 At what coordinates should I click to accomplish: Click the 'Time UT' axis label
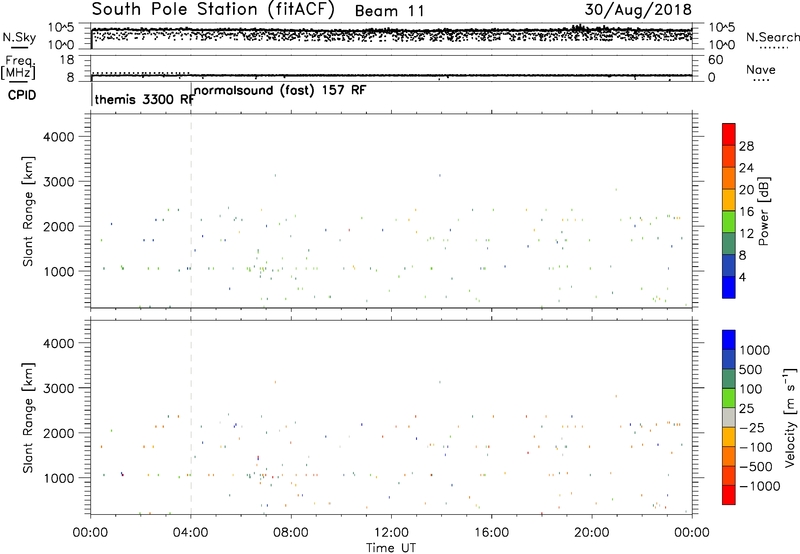(391, 548)
